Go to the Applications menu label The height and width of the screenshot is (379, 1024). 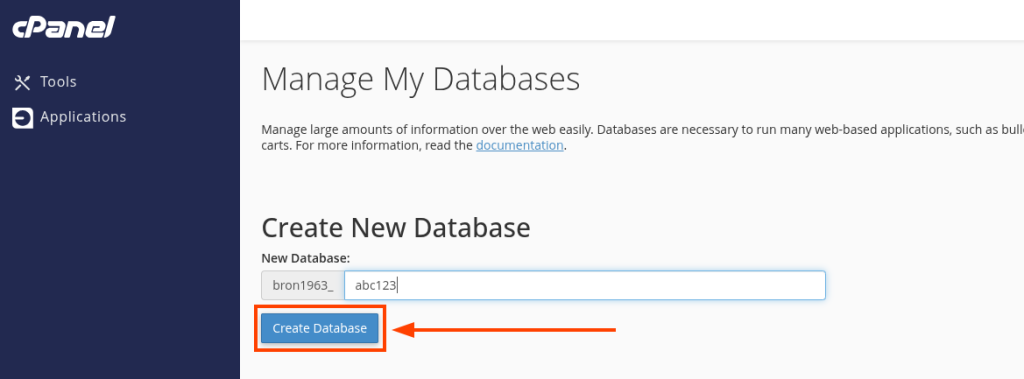pos(83,117)
